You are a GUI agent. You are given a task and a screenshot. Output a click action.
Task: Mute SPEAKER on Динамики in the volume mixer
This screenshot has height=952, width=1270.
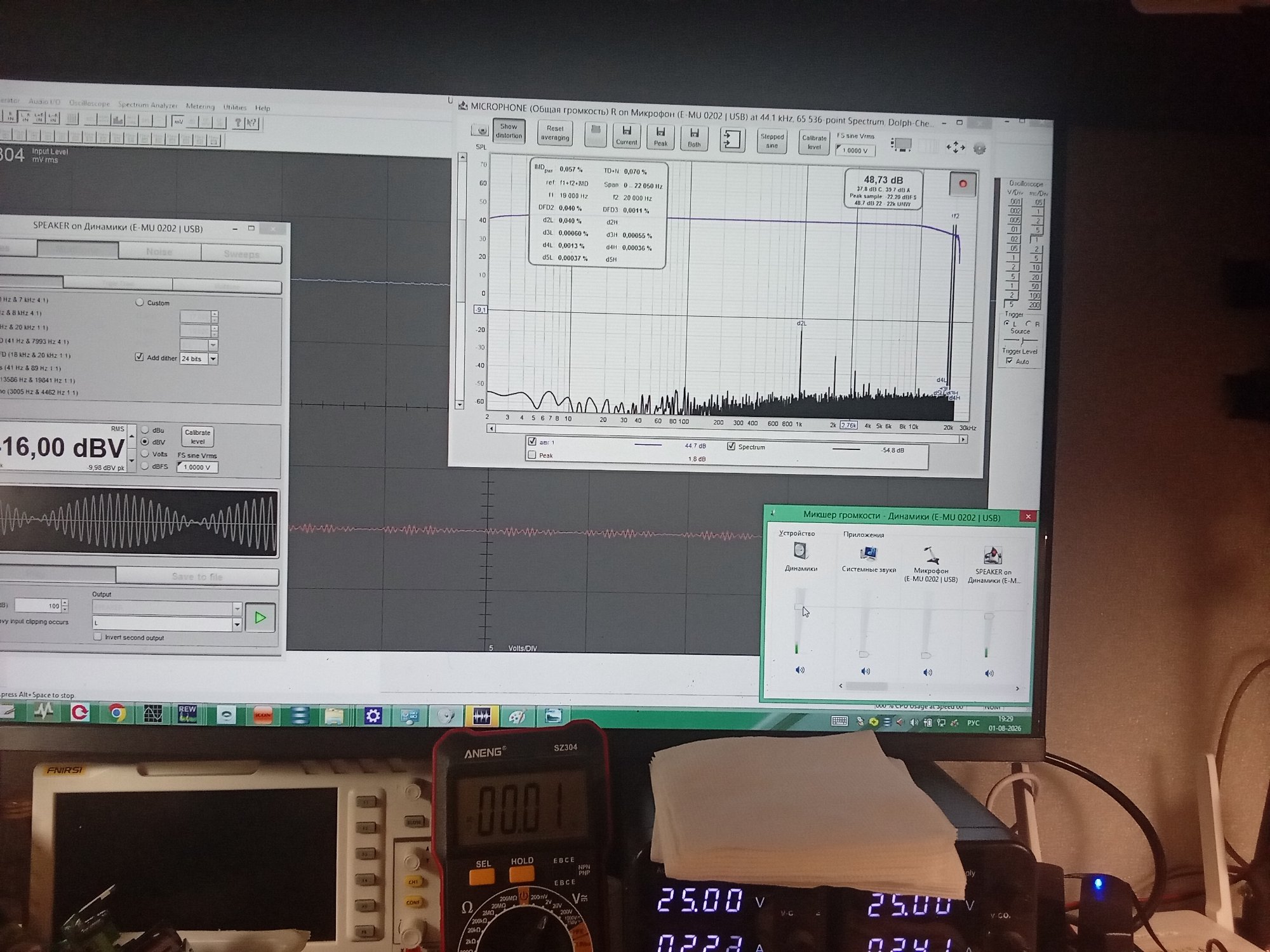(989, 673)
